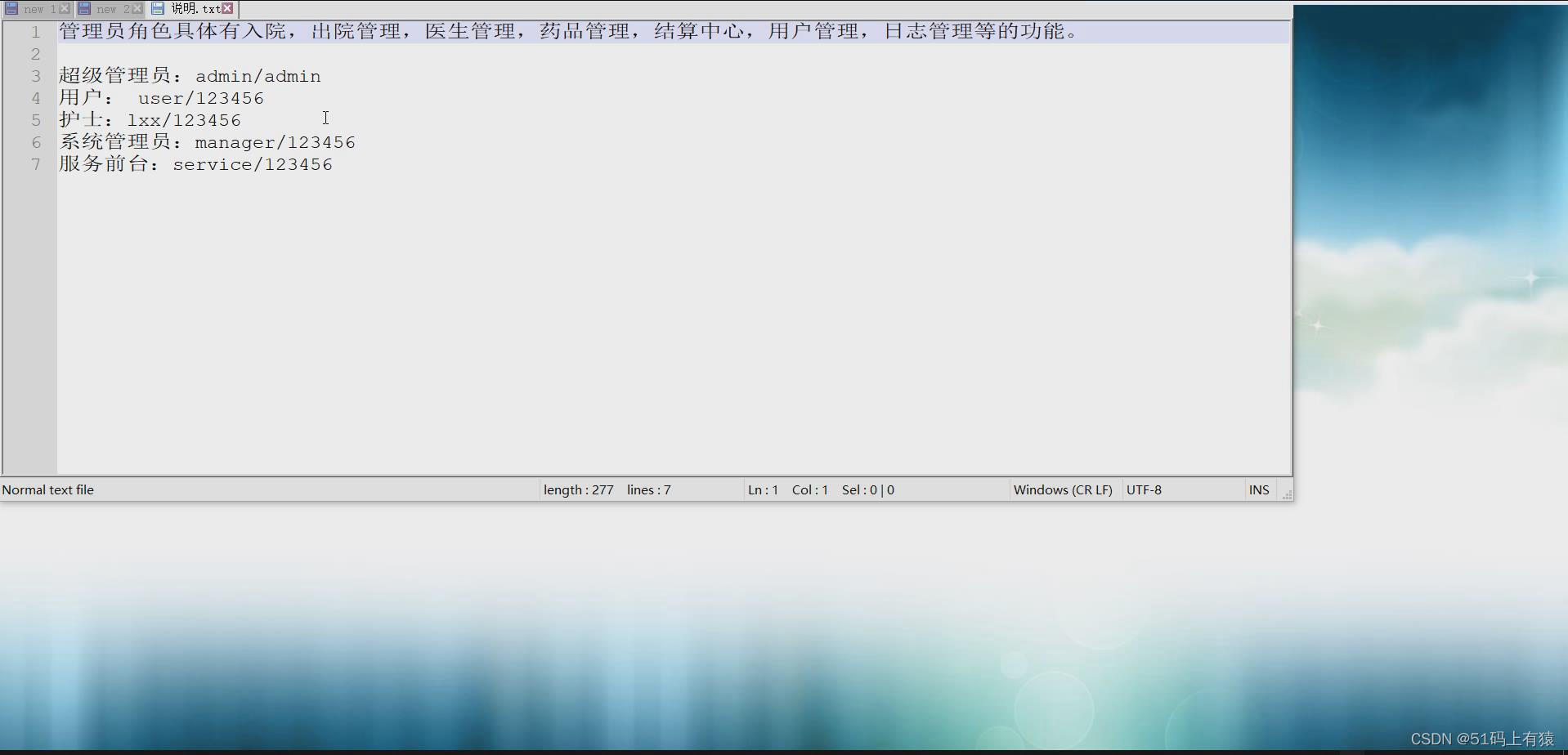Click line number 1 in the margin

36,32
